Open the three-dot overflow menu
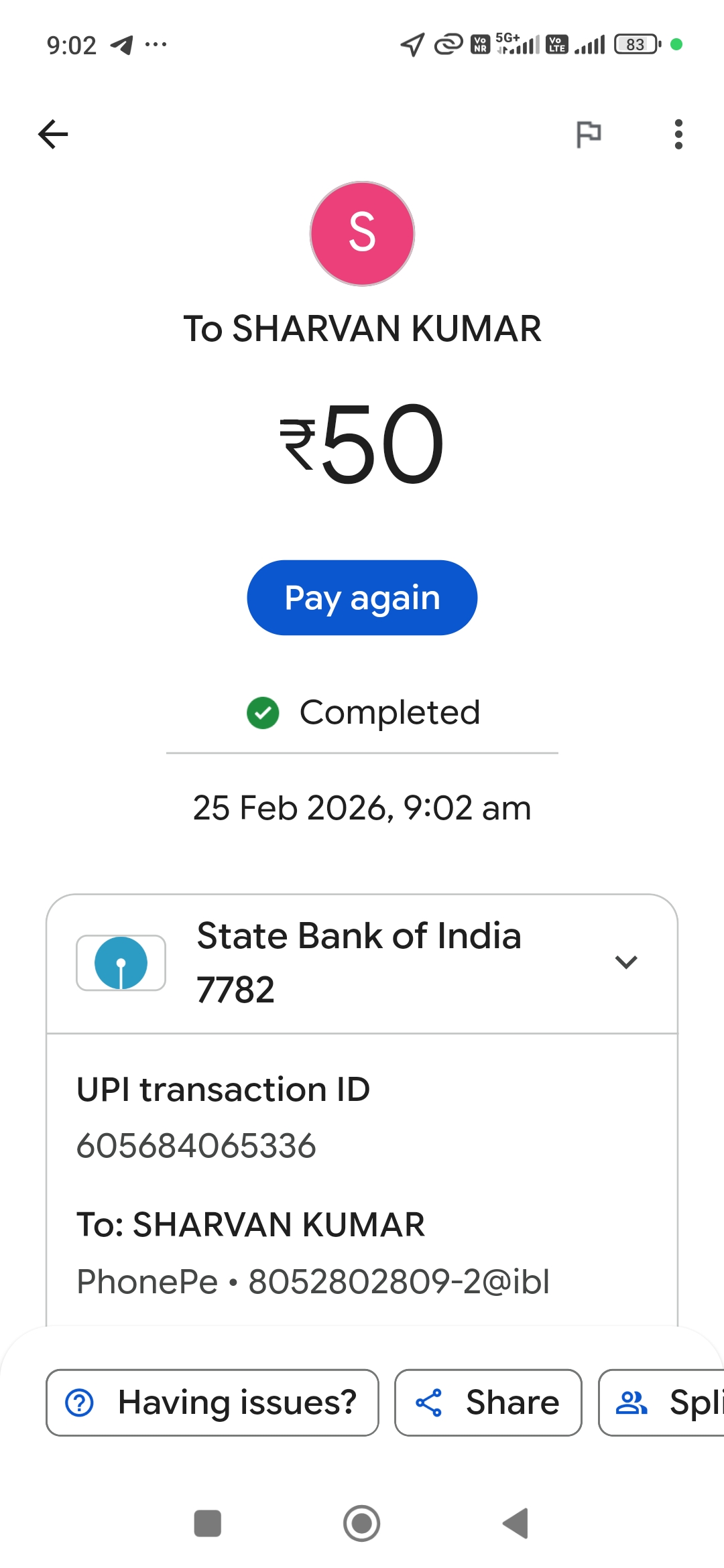 pos(678,134)
